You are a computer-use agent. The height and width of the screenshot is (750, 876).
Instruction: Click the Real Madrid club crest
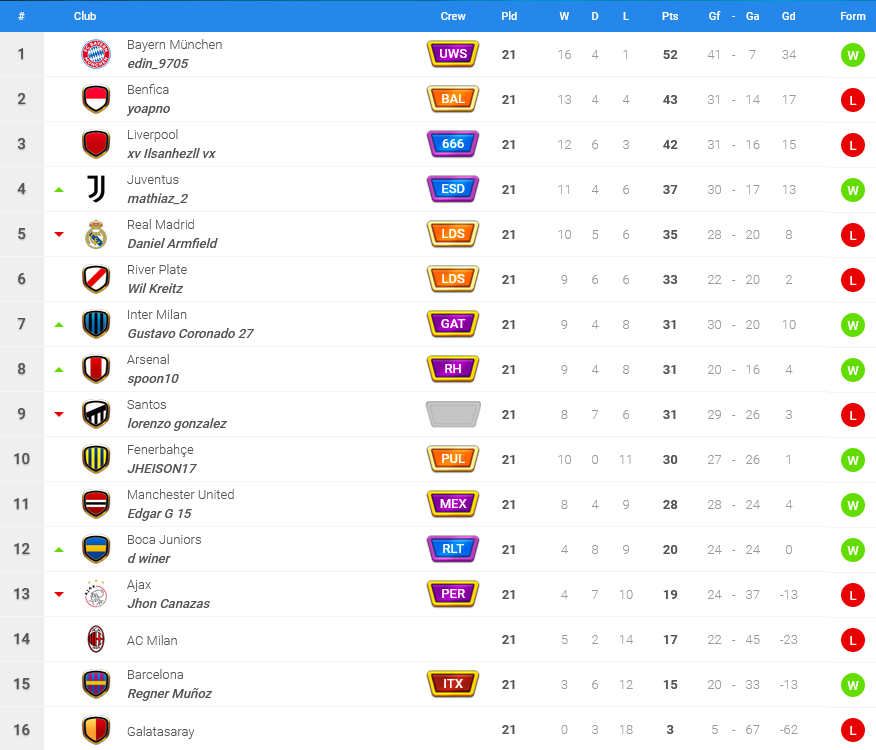pos(96,234)
